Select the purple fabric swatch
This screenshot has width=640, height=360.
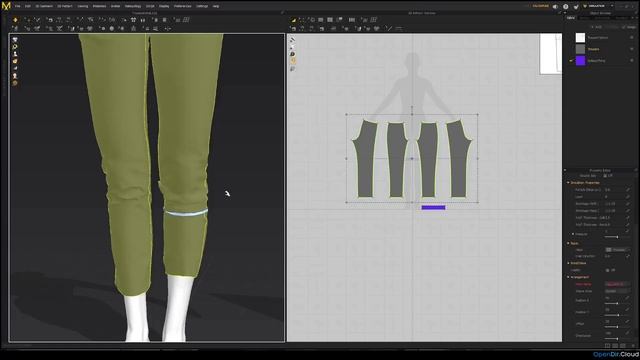click(580, 60)
